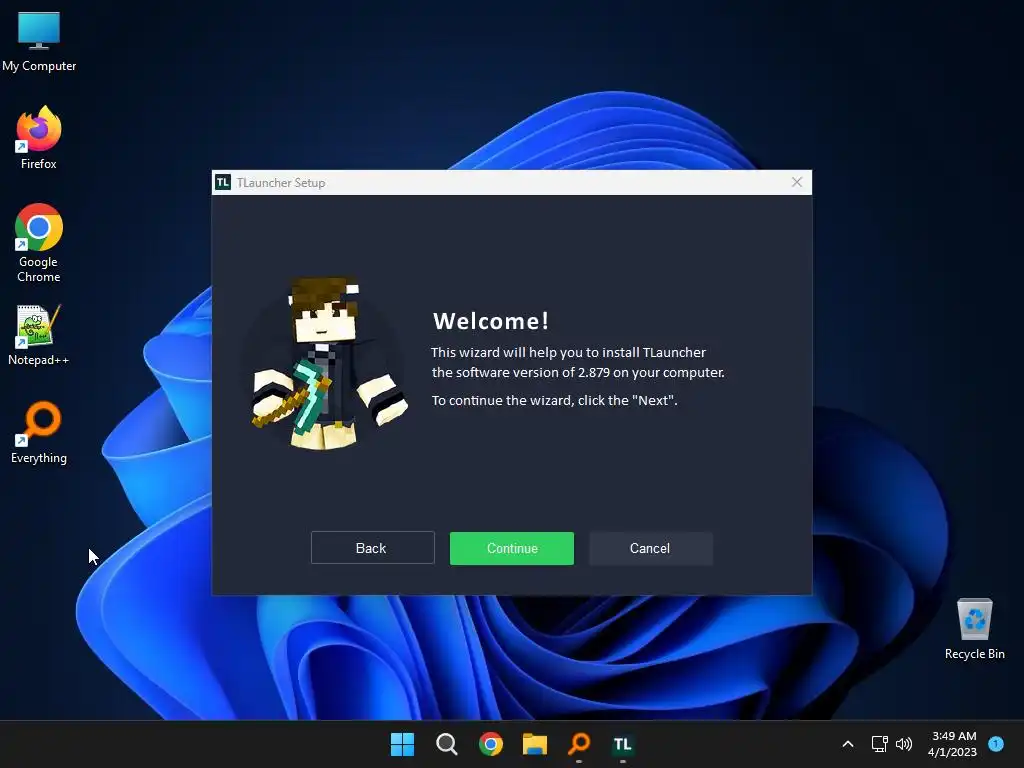
Task: Select the Notepad++ desktop shortcut
Action: coord(39,334)
